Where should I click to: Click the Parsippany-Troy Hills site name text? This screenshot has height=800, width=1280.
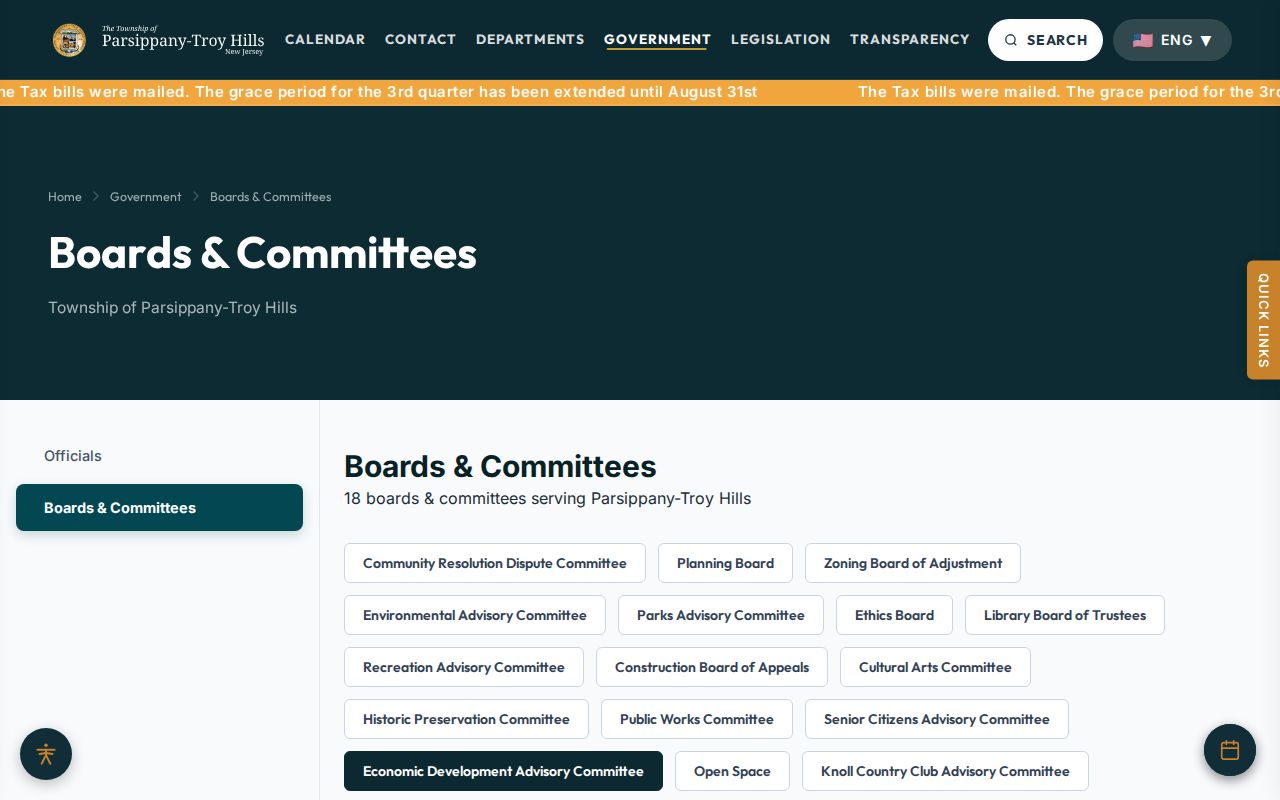pos(183,41)
